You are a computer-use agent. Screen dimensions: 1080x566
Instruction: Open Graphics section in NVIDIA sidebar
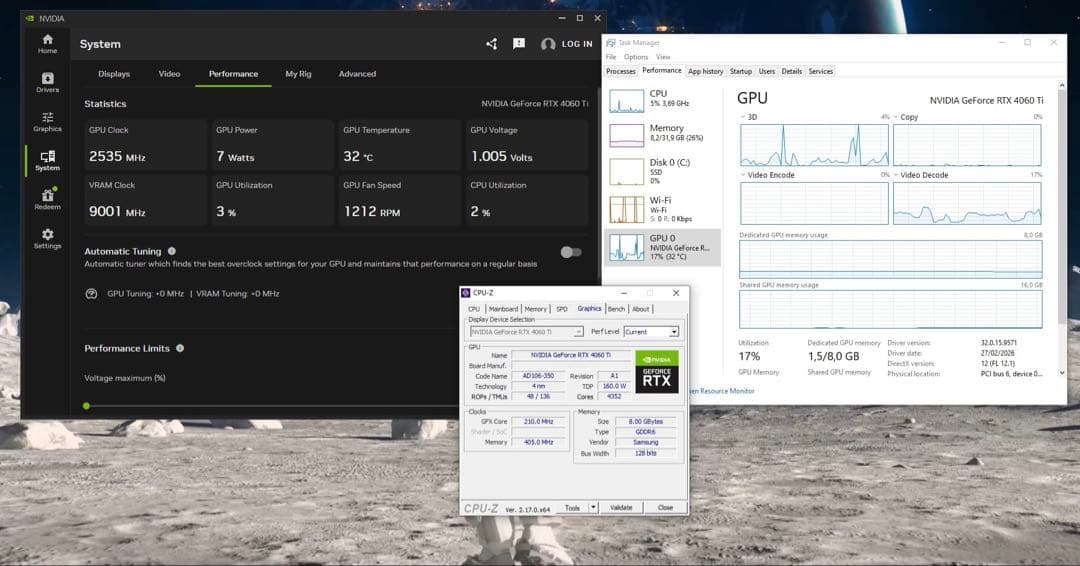[48, 122]
